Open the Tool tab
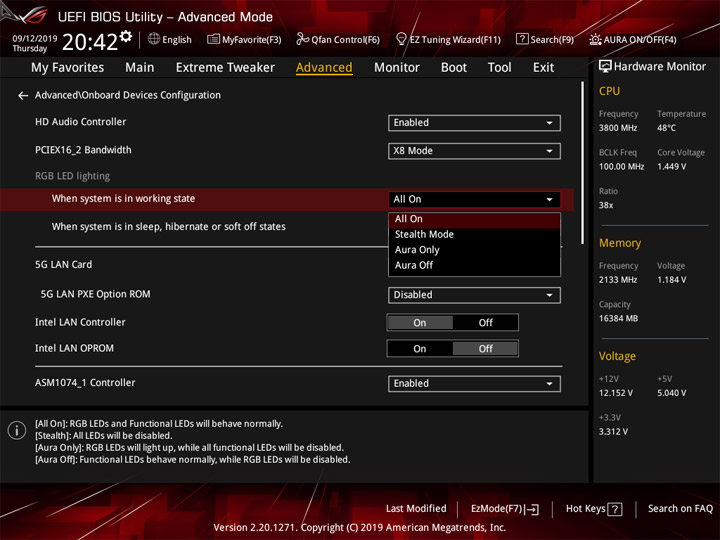 (500, 68)
